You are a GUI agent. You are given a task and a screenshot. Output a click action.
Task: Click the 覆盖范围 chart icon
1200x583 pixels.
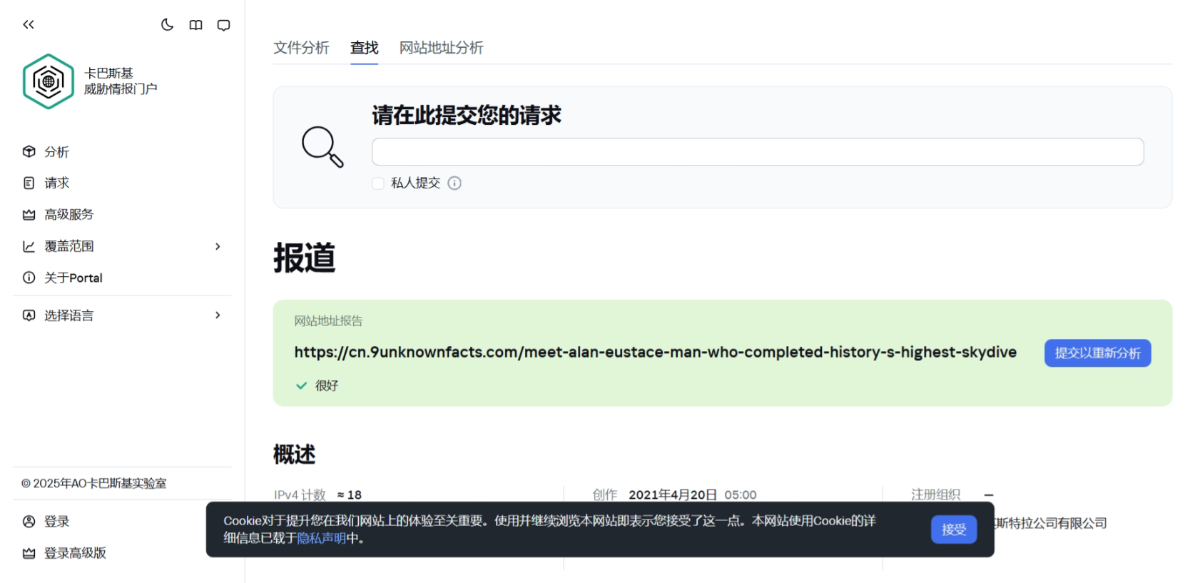[29, 246]
